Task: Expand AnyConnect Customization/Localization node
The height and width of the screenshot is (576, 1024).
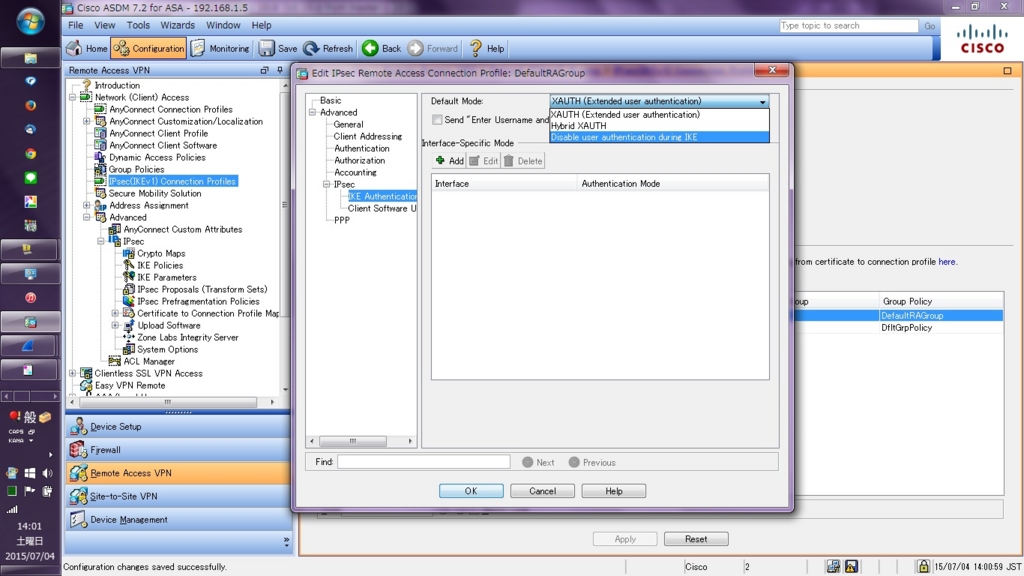Action: (x=87, y=121)
